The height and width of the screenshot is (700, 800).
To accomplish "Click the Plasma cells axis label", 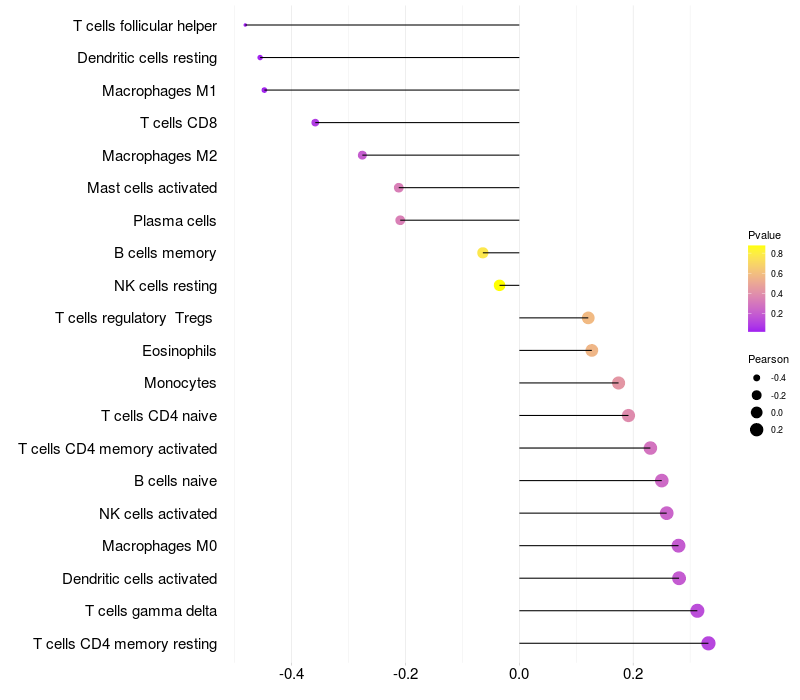I will tap(175, 220).
